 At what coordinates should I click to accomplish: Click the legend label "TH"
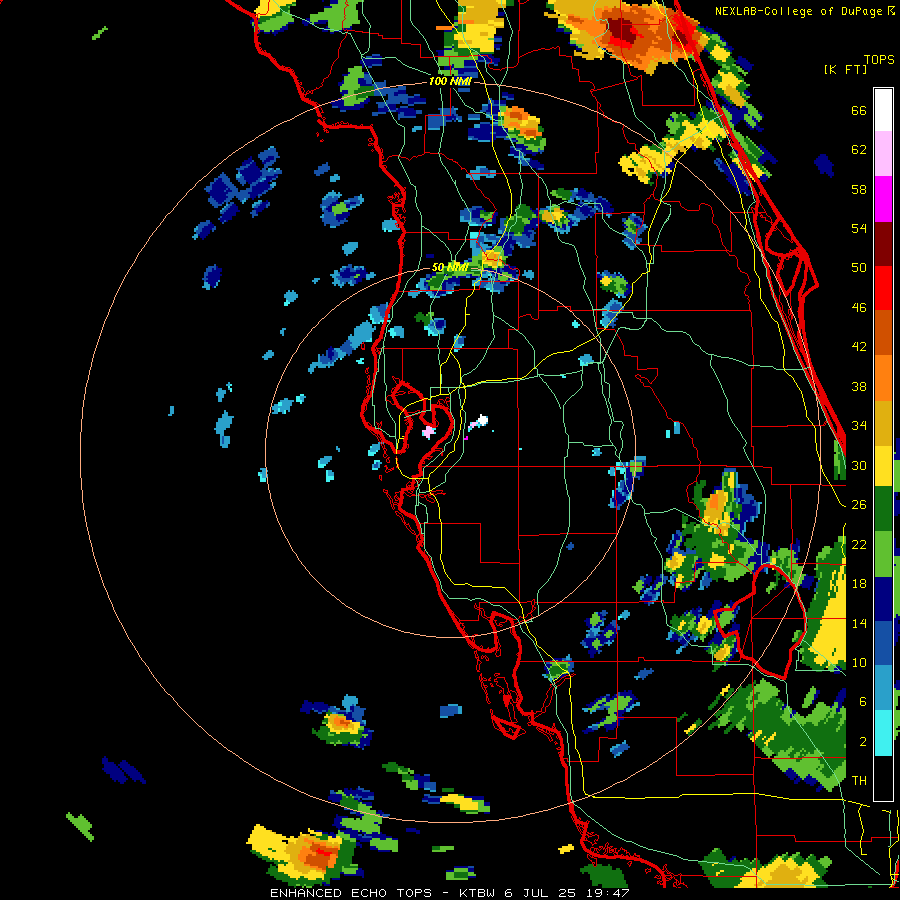pos(859,781)
